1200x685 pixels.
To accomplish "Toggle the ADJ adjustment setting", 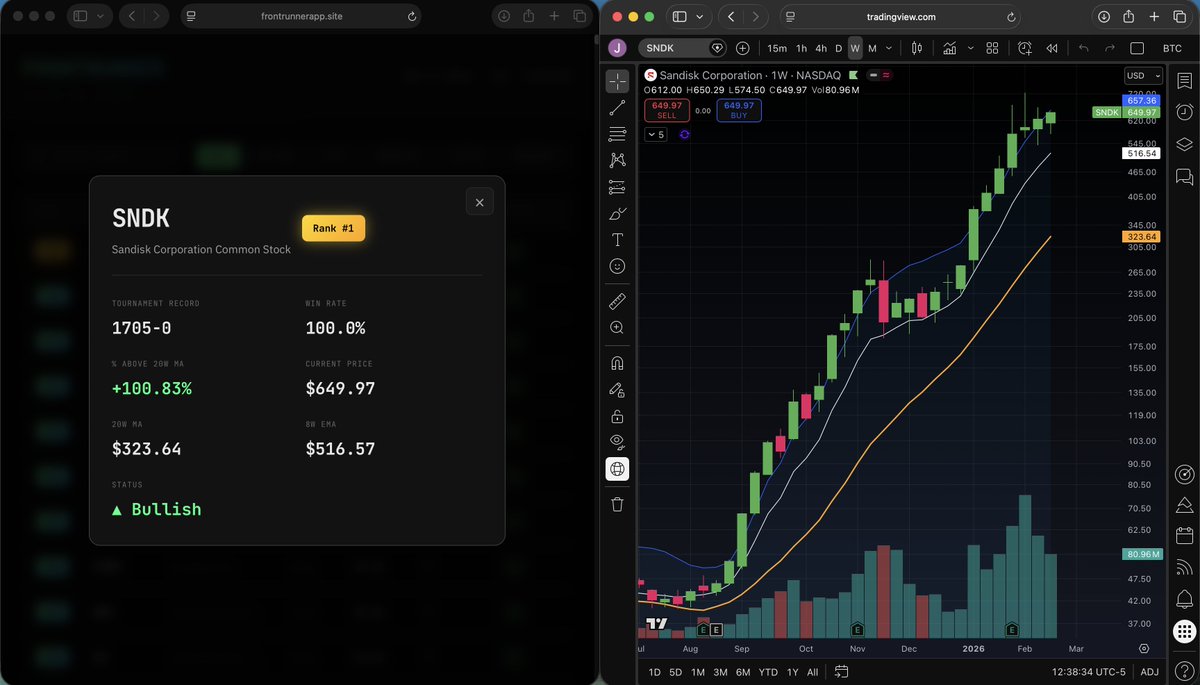I will tap(1149, 672).
